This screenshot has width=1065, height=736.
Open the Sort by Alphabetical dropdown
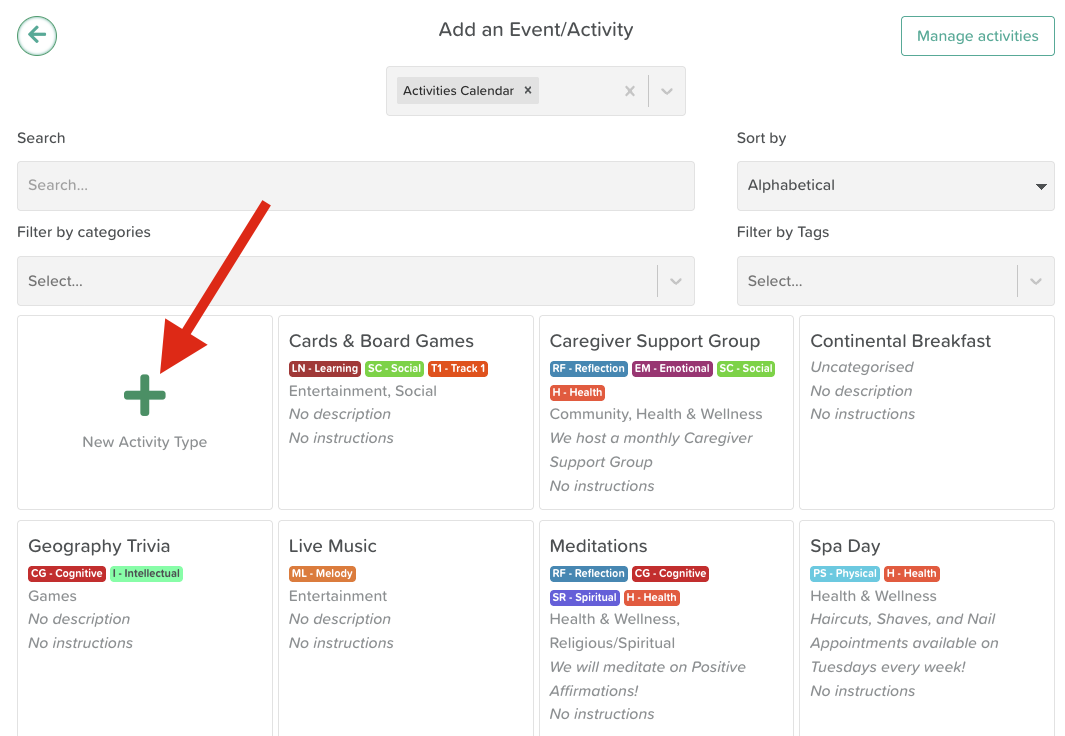895,186
